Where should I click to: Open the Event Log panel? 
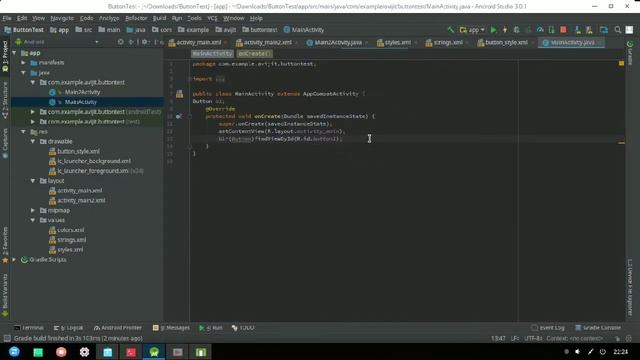pyautogui.click(x=548, y=328)
